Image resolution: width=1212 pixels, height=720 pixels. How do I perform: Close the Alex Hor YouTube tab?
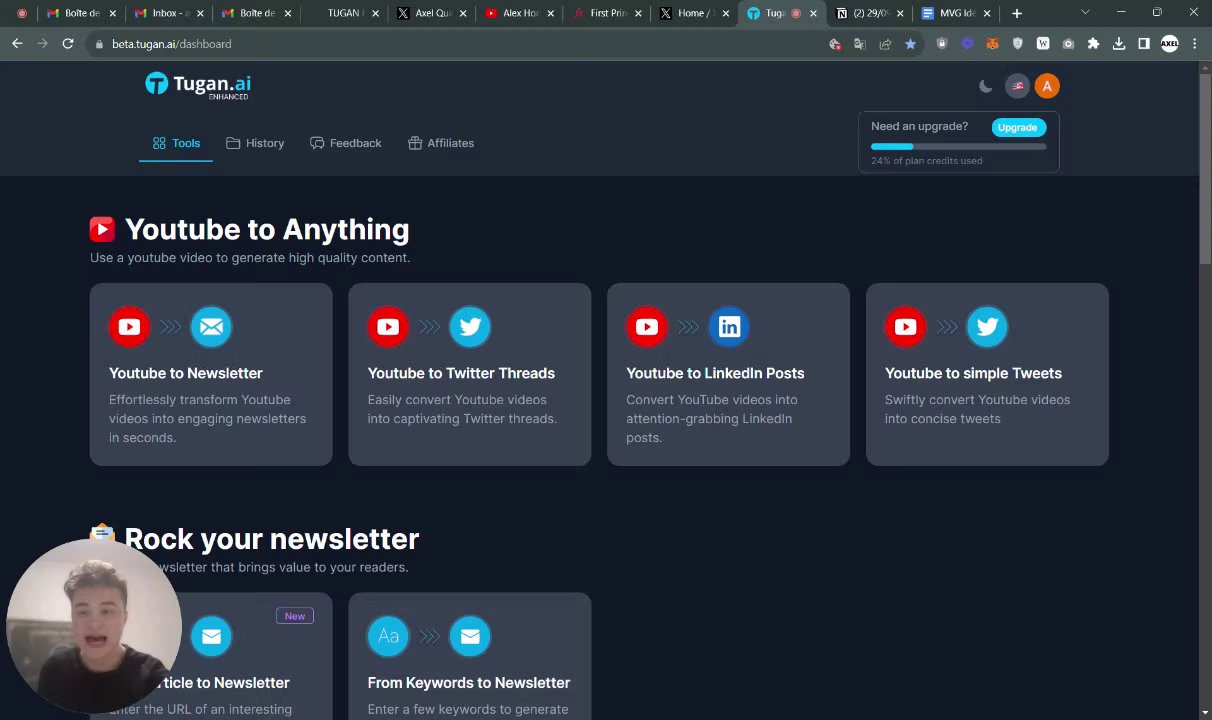point(551,13)
